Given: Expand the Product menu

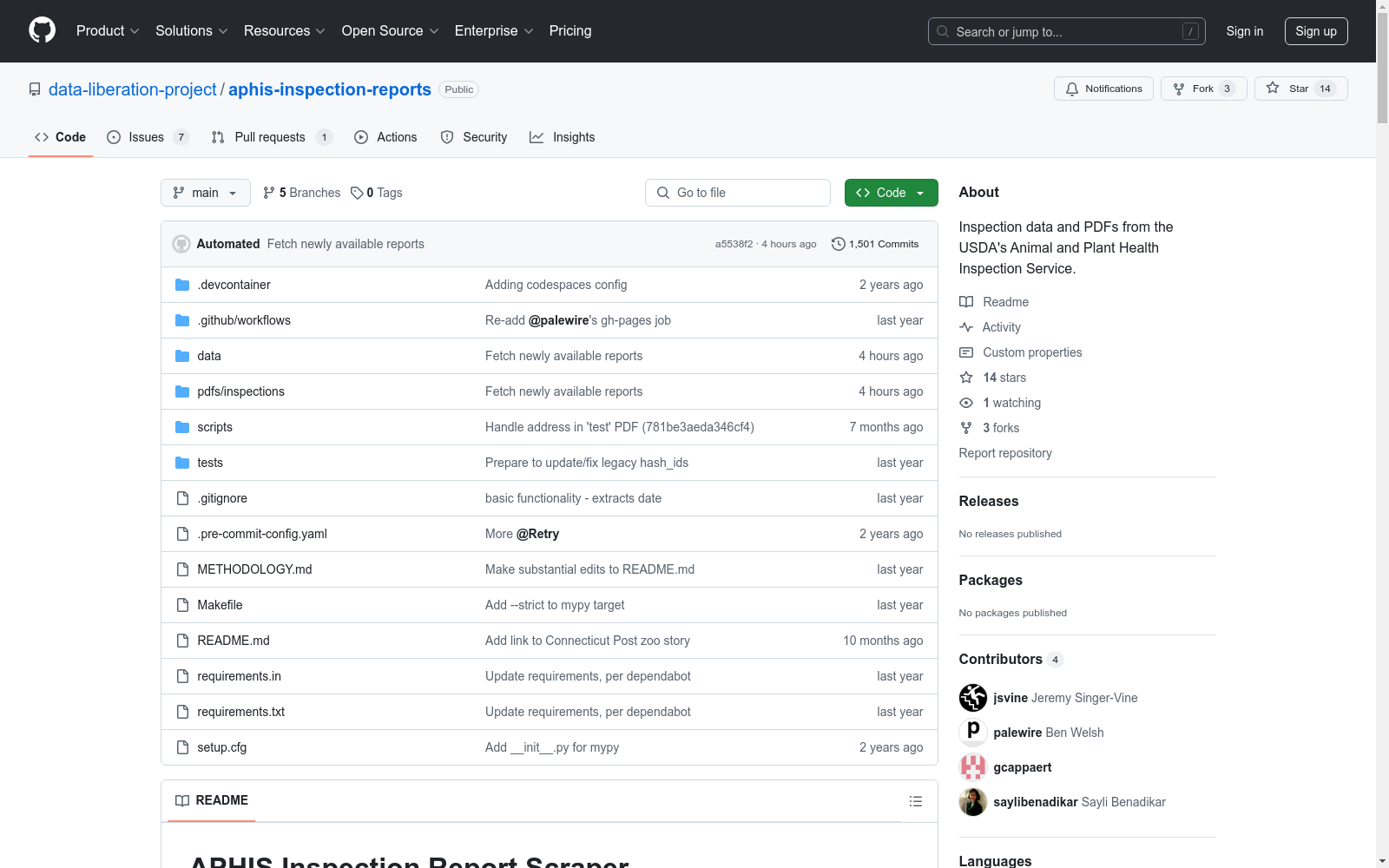Looking at the screenshot, I should [x=108, y=31].
